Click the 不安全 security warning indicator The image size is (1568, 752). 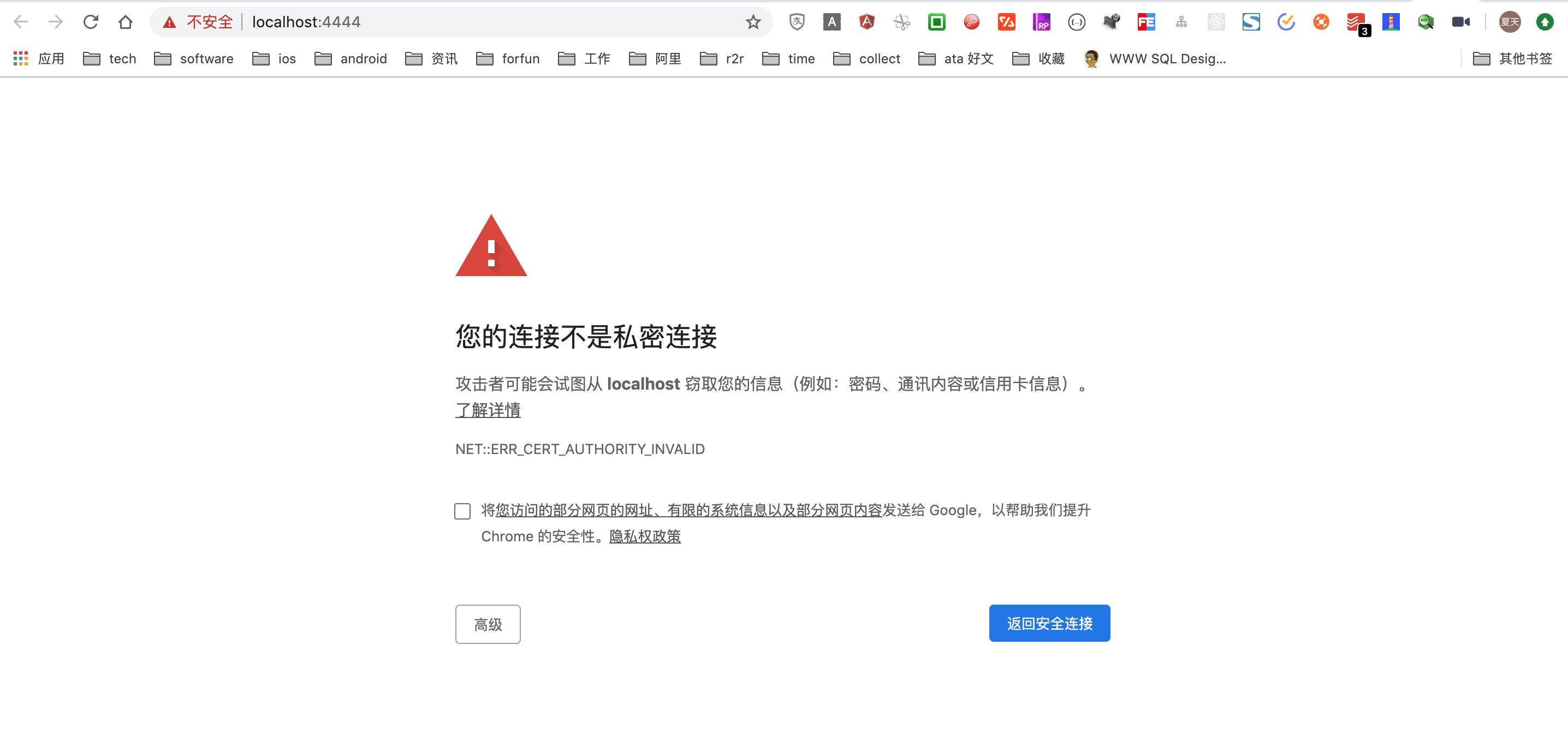197,22
